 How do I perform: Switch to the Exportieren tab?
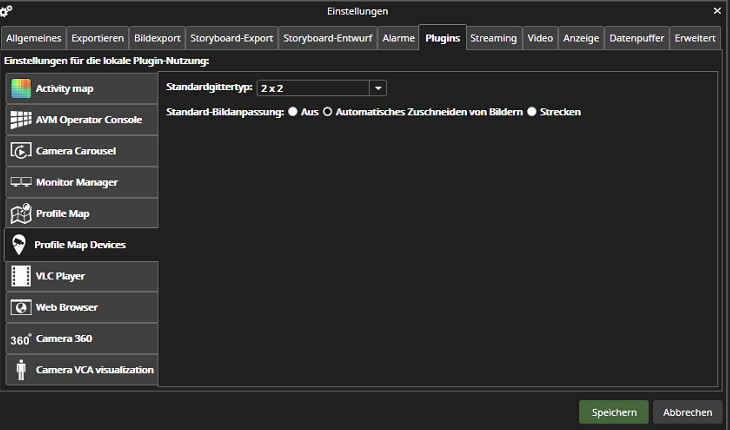click(97, 38)
